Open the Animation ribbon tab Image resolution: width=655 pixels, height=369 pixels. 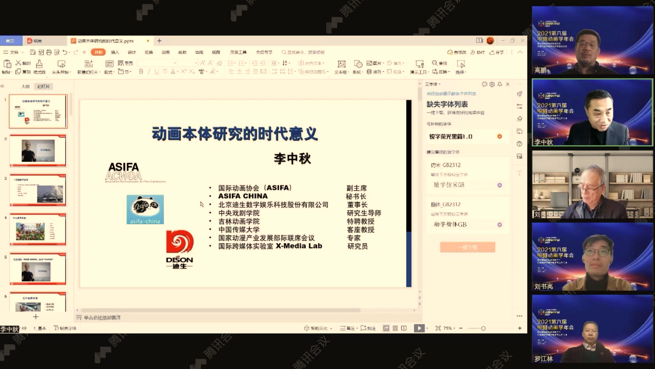166,52
